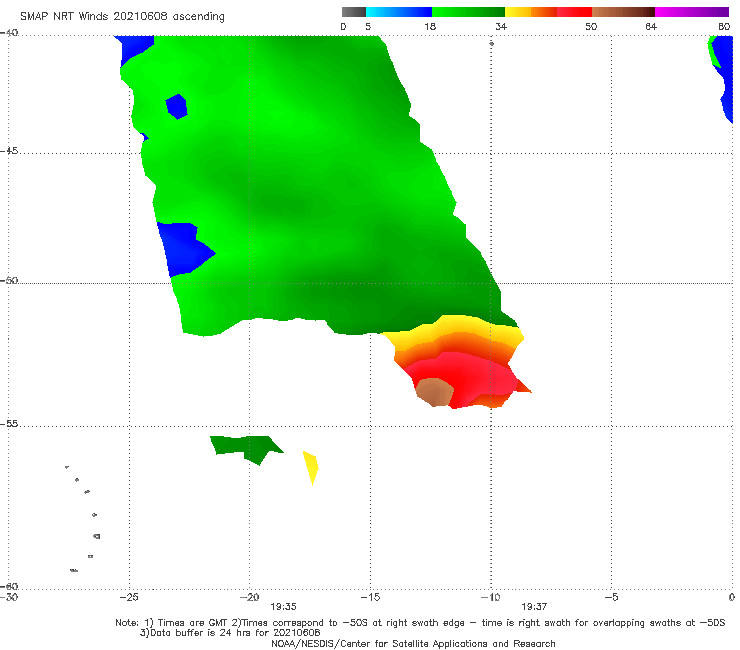Screen dimensions: 740x650
Task: Click the latitude label '-55'
Action: [x=9, y=424]
